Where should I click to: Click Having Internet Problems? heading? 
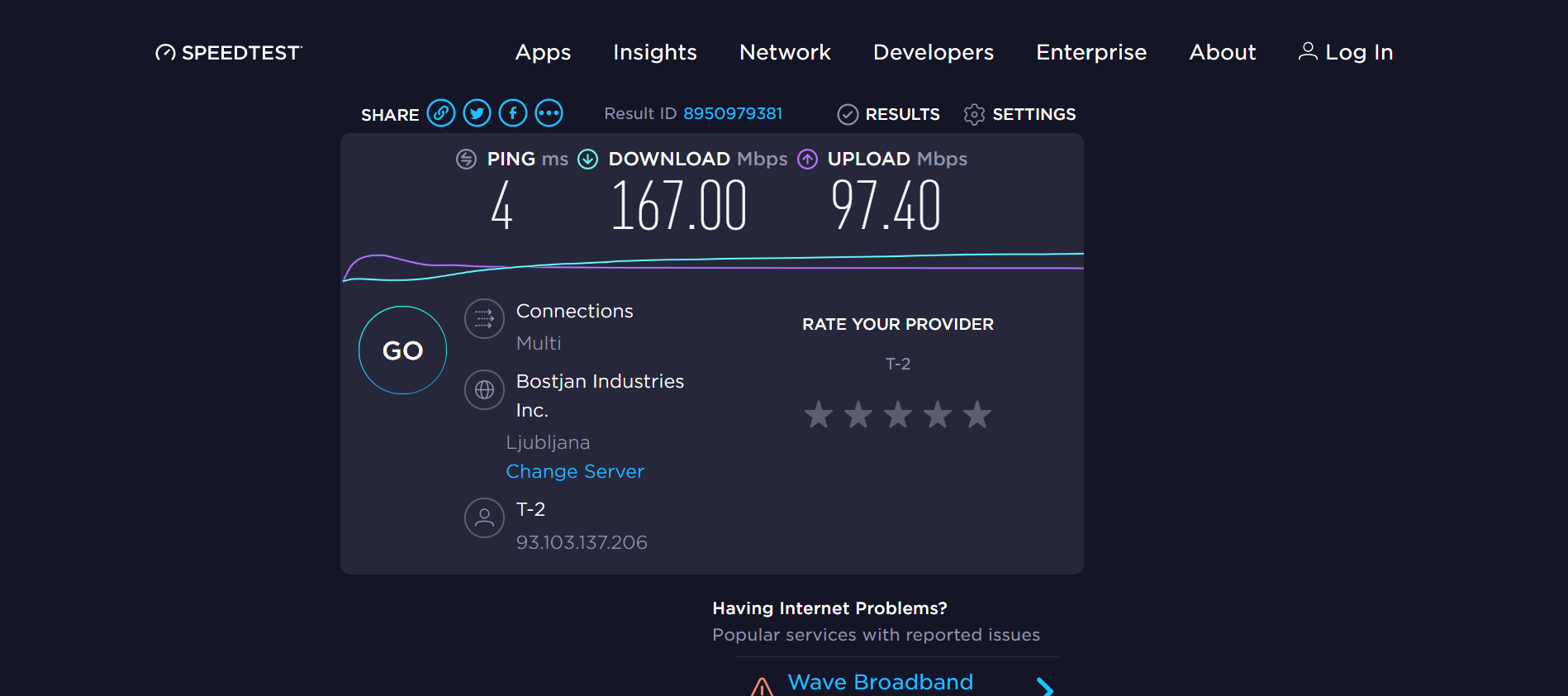point(829,608)
